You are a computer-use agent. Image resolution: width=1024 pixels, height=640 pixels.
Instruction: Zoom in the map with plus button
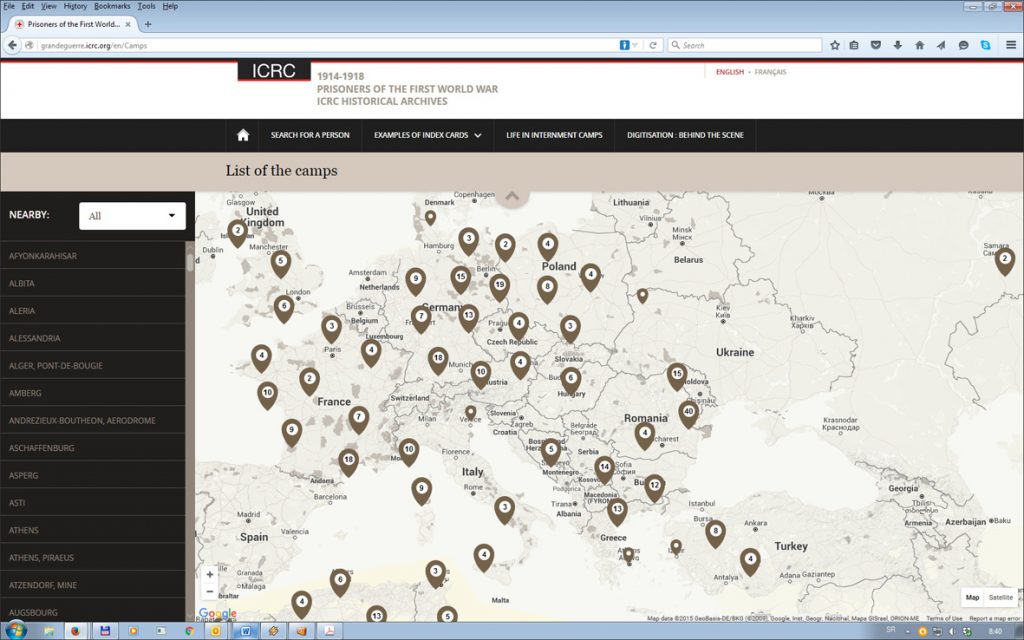click(x=210, y=574)
